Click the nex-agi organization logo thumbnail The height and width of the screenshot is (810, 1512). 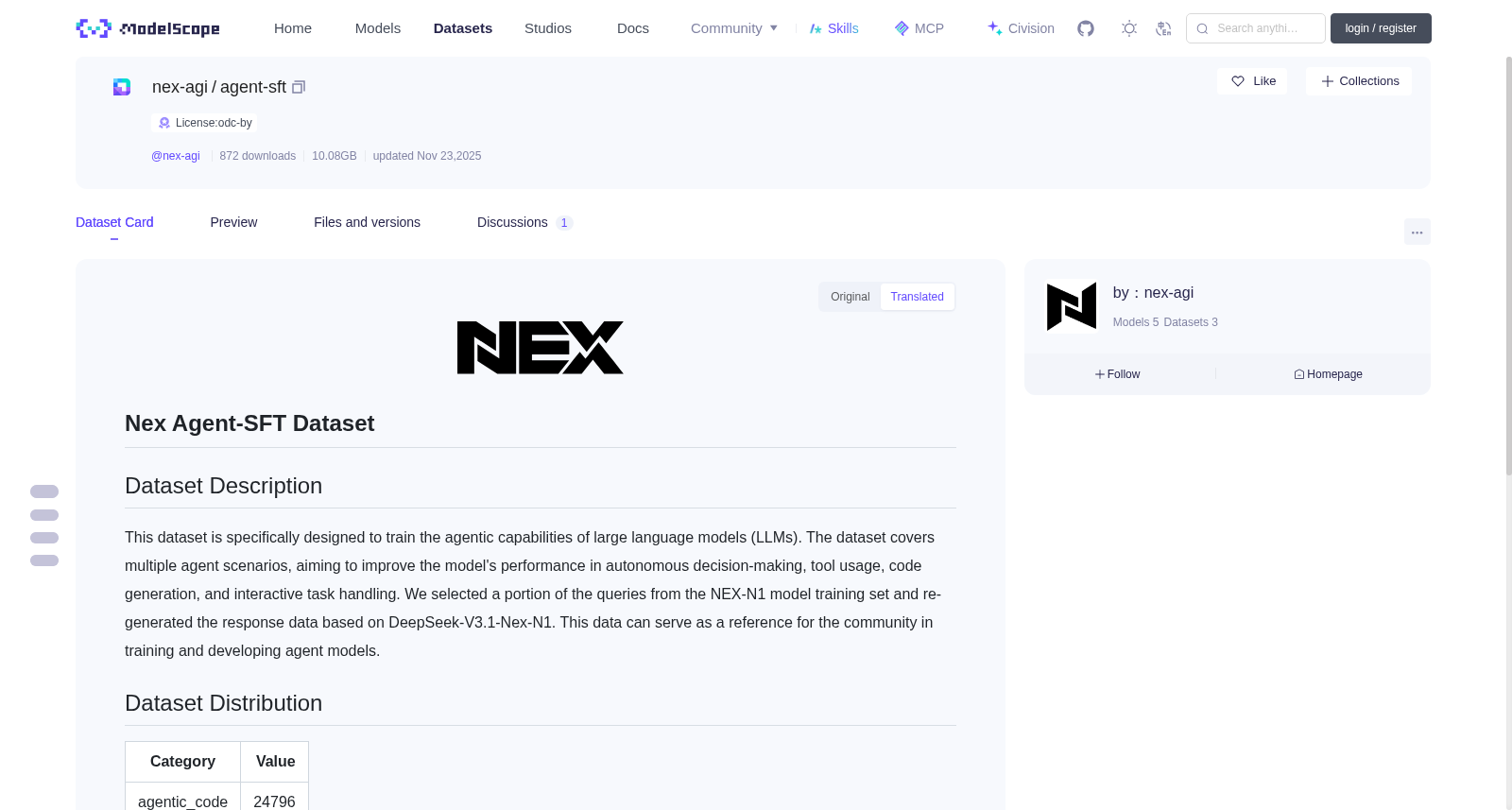(x=1072, y=306)
